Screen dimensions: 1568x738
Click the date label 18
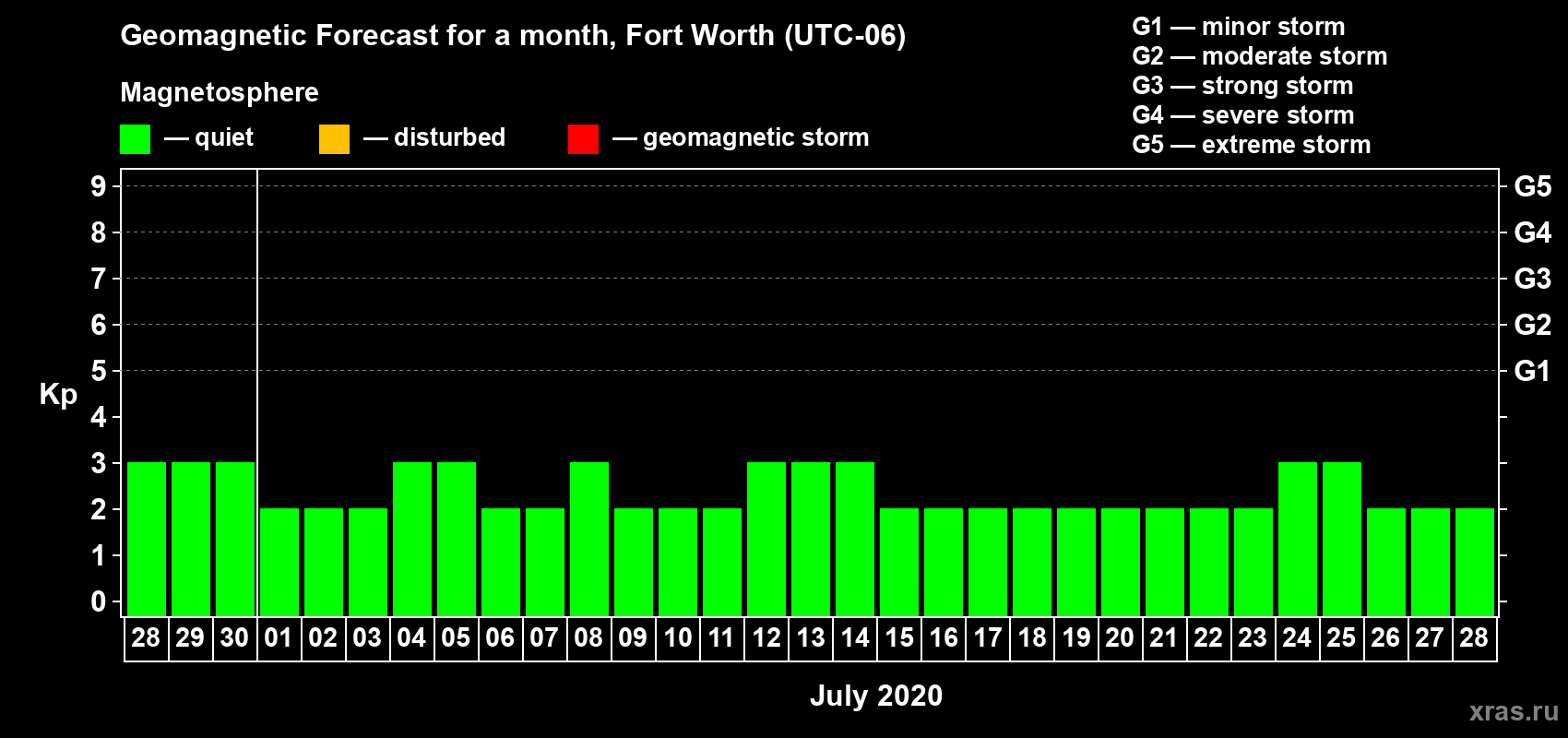click(x=1032, y=638)
